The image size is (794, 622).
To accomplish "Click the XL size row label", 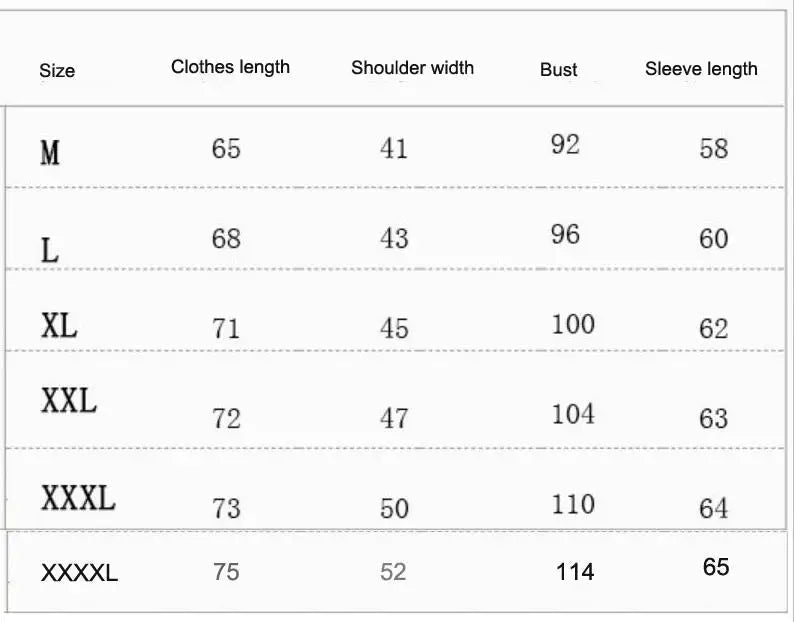I will click(59, 325).
